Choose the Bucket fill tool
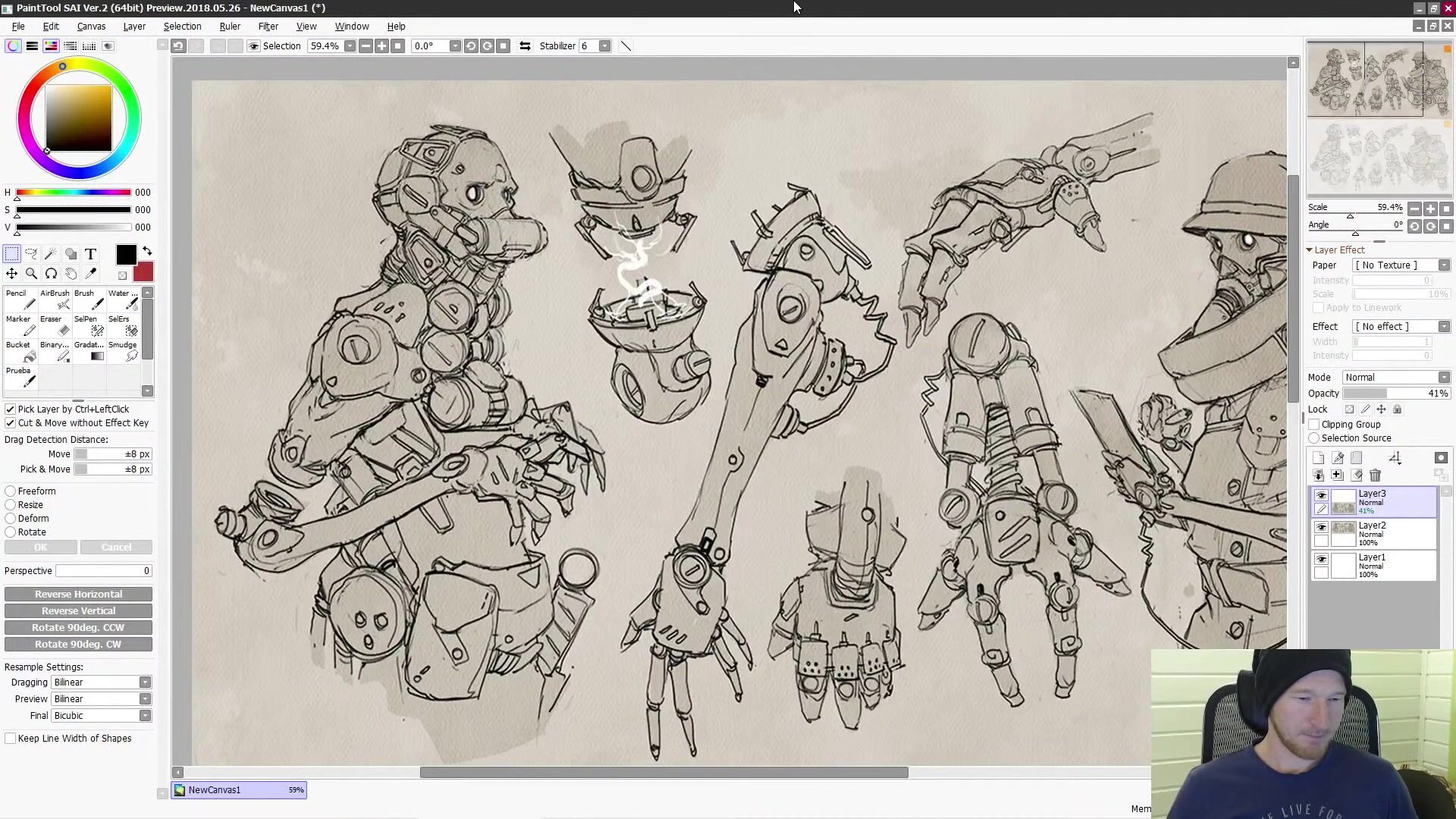 click(x=20, y=352)
